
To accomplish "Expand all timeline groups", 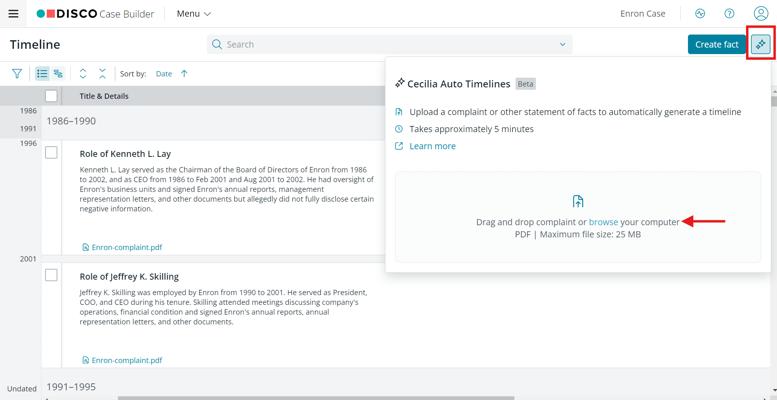I will click(82, 74).
